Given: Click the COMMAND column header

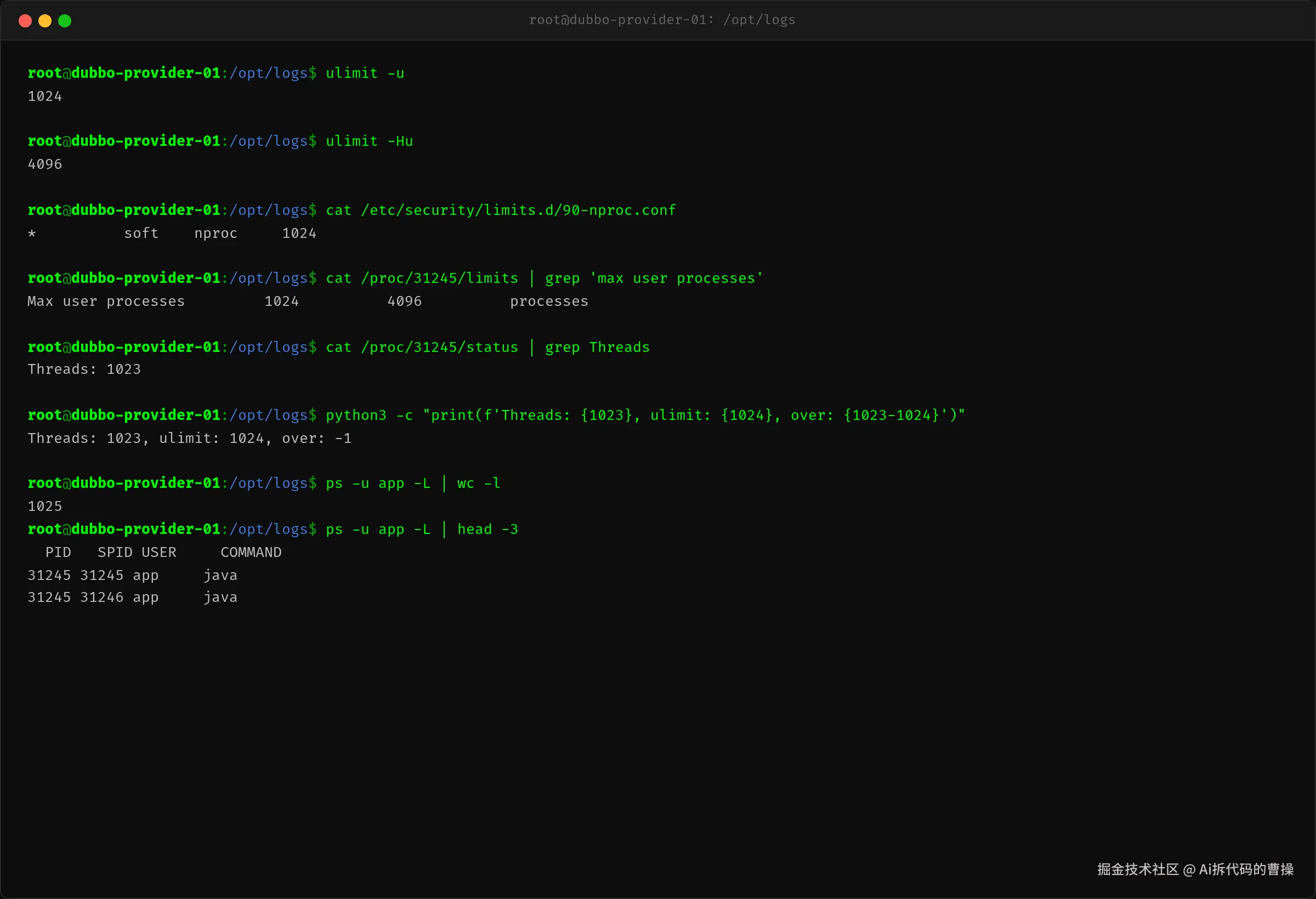Looking at the screenshot, I should (x=251, y=552).
